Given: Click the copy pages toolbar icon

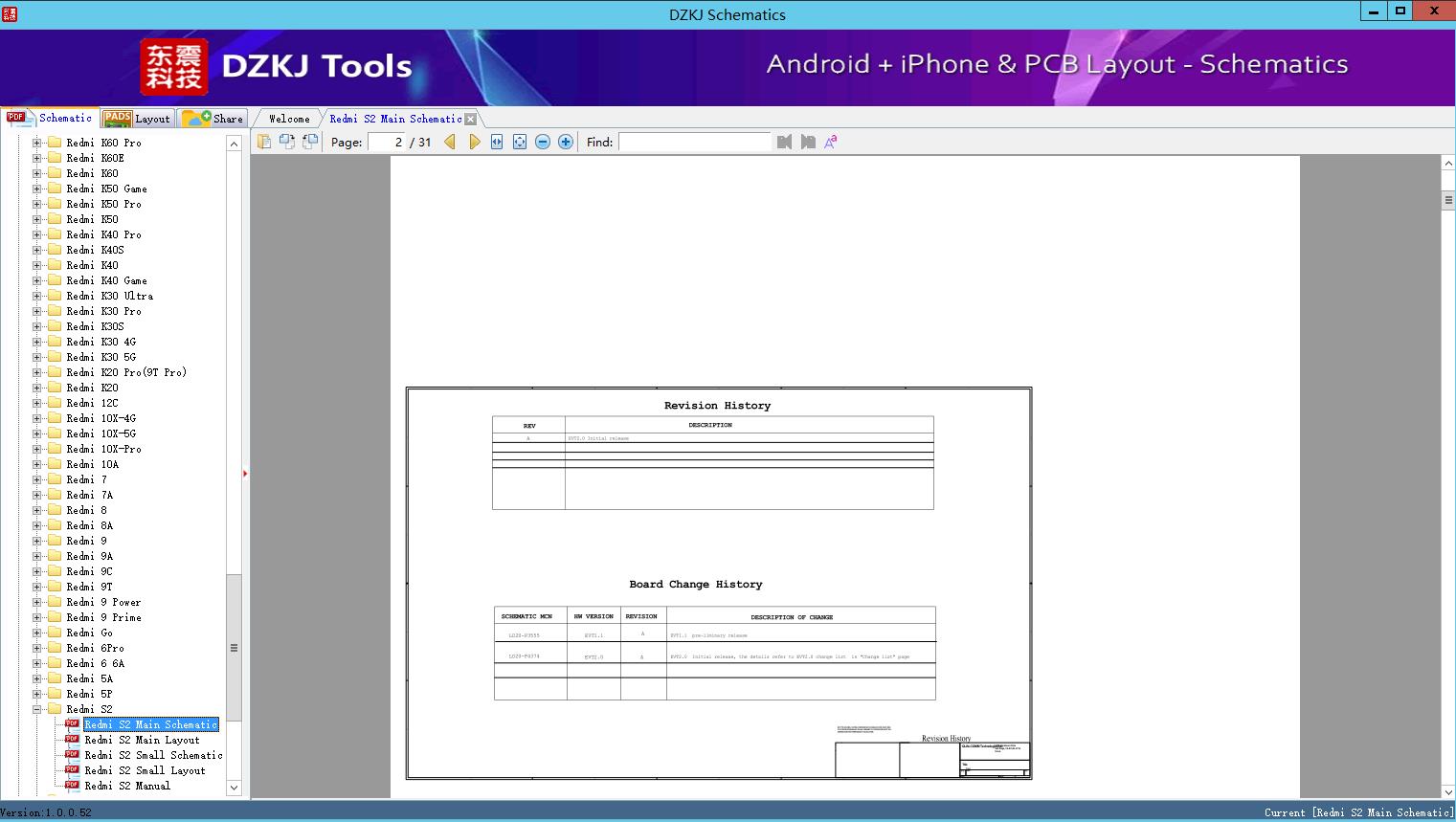Looking at the screenshot, I should tap(264, 142).
